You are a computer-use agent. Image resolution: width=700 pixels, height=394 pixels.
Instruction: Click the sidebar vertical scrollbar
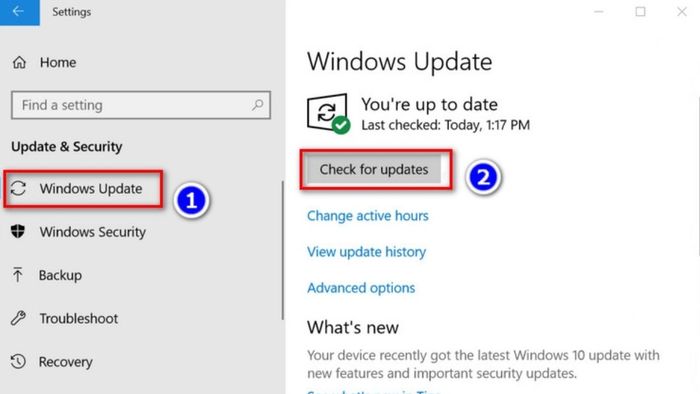tap(283, 250)
